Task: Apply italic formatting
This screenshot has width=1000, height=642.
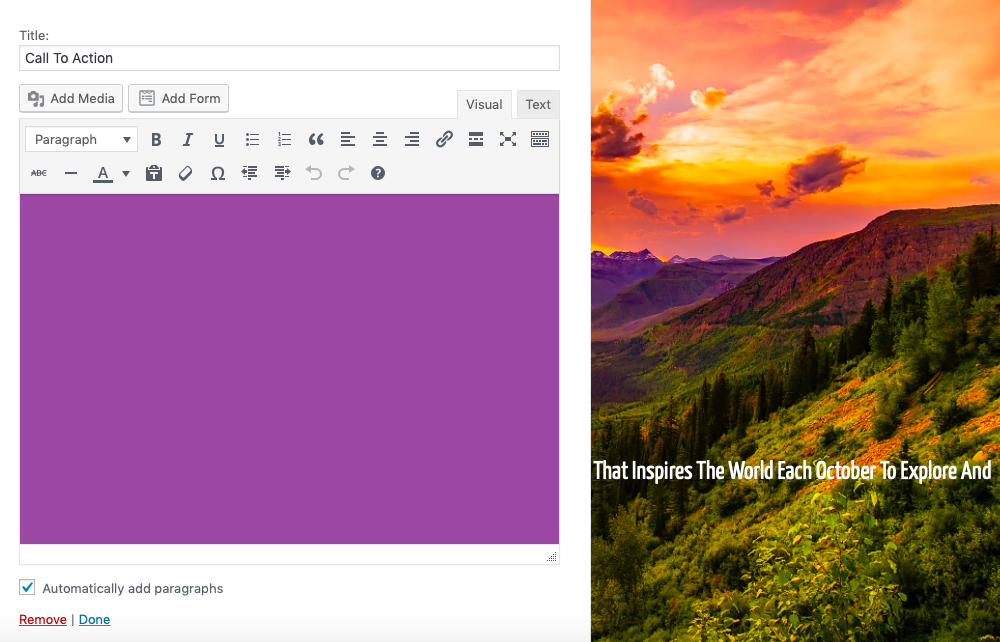Action: pyautogui.click(x=187, y=140)
